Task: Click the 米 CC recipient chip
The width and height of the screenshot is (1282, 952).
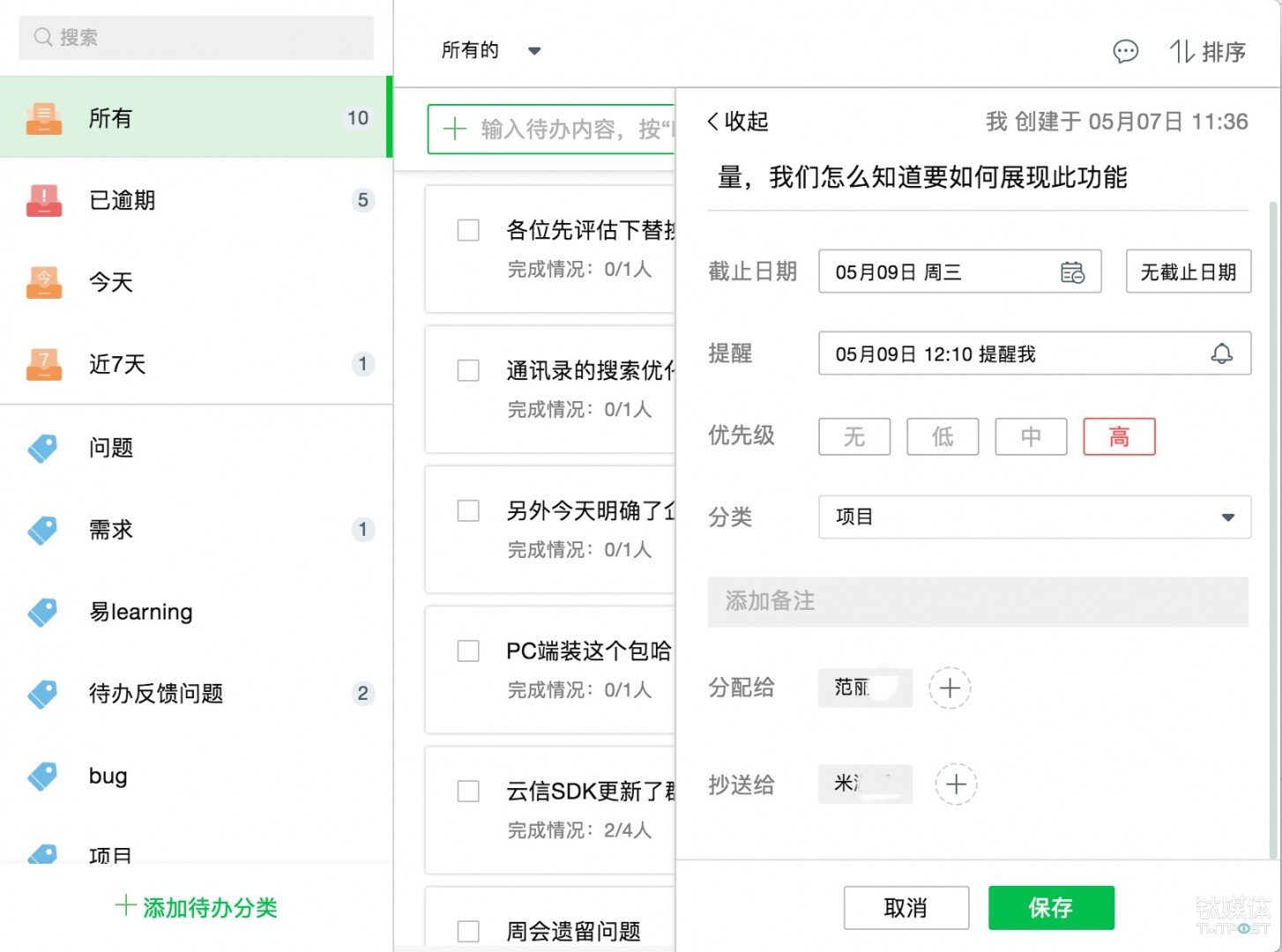Action: [x=865, y=784]
